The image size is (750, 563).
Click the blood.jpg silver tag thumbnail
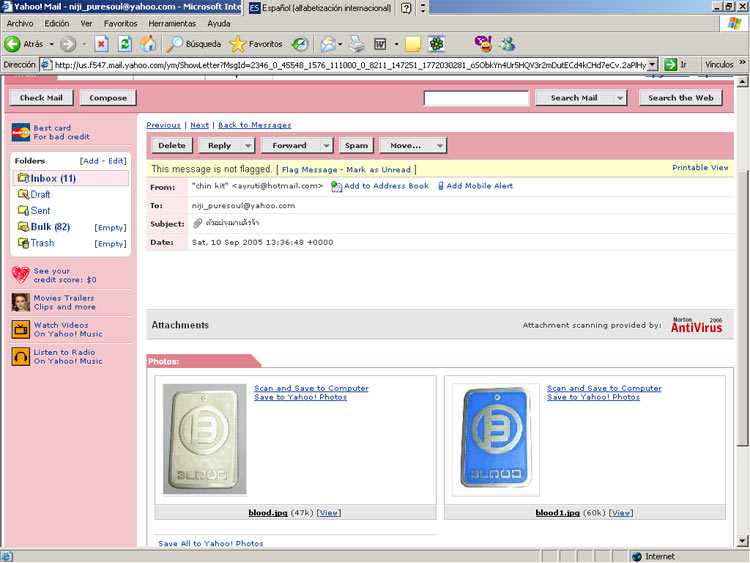[205, 439]
